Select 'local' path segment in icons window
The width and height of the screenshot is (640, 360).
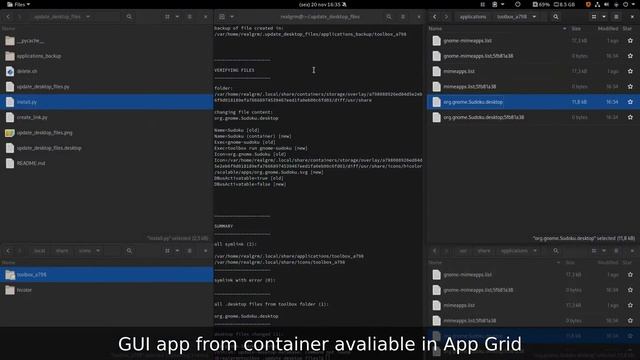click(40, 251)
